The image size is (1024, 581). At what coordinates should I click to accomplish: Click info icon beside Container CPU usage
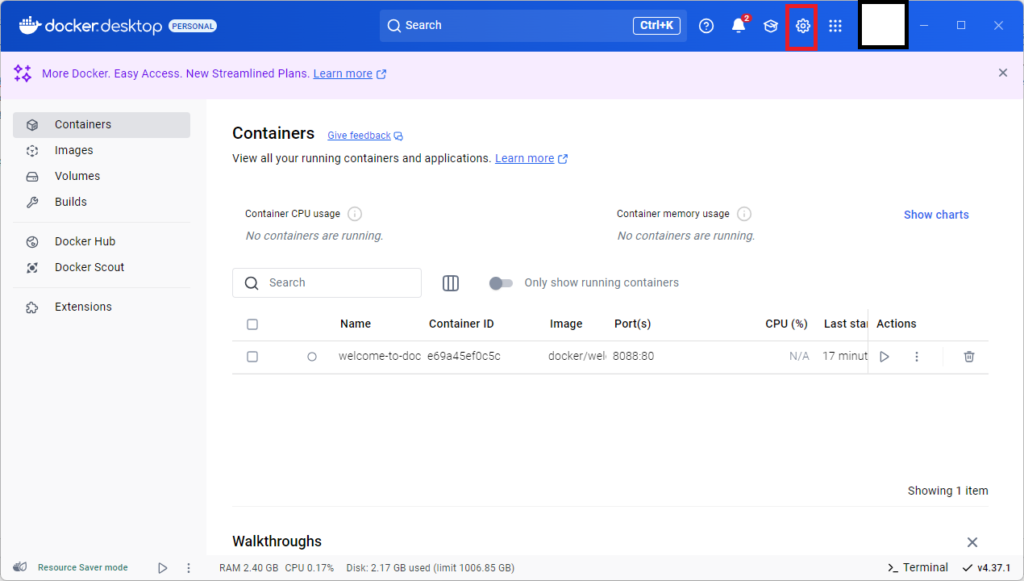coord(355,213)
